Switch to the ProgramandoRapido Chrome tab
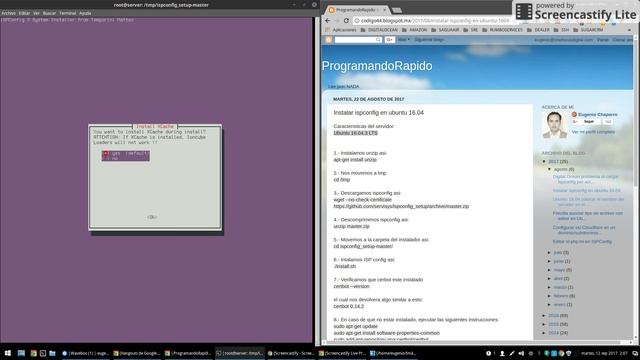 (x=356, y=10)
